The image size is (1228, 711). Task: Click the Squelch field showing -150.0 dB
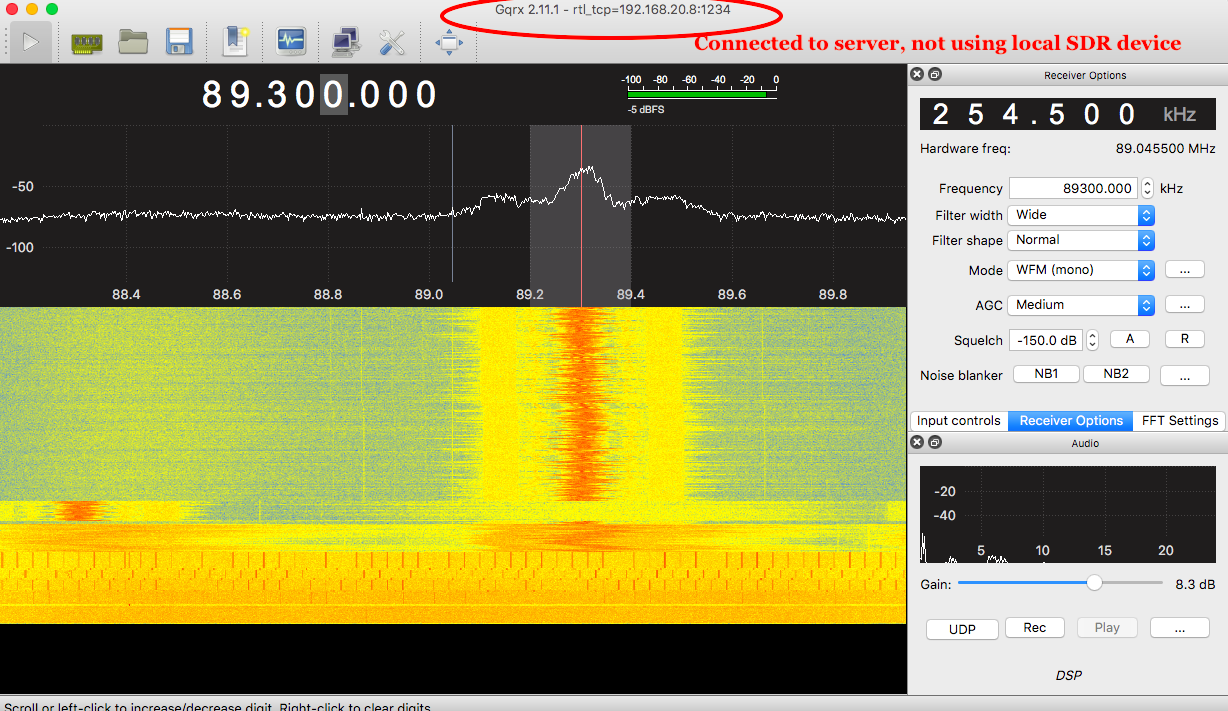click(1046, 340)
